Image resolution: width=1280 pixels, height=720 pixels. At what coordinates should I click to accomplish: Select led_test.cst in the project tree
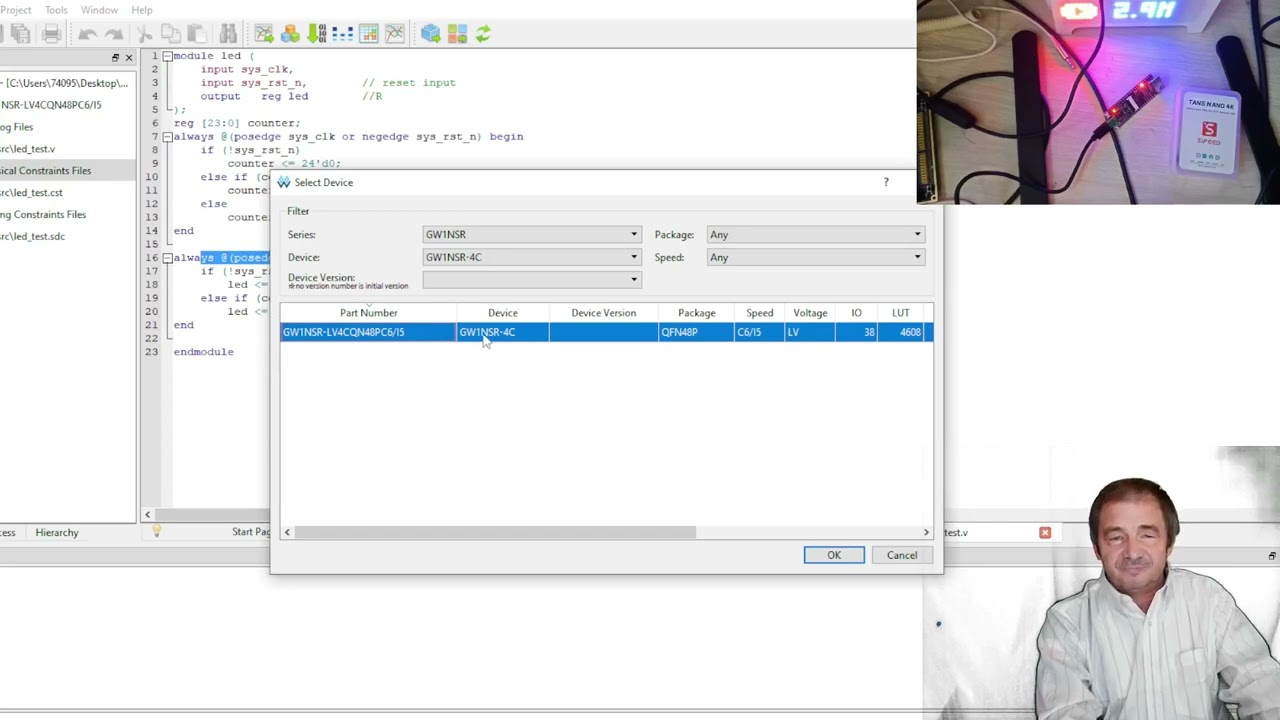click(31, 193)
